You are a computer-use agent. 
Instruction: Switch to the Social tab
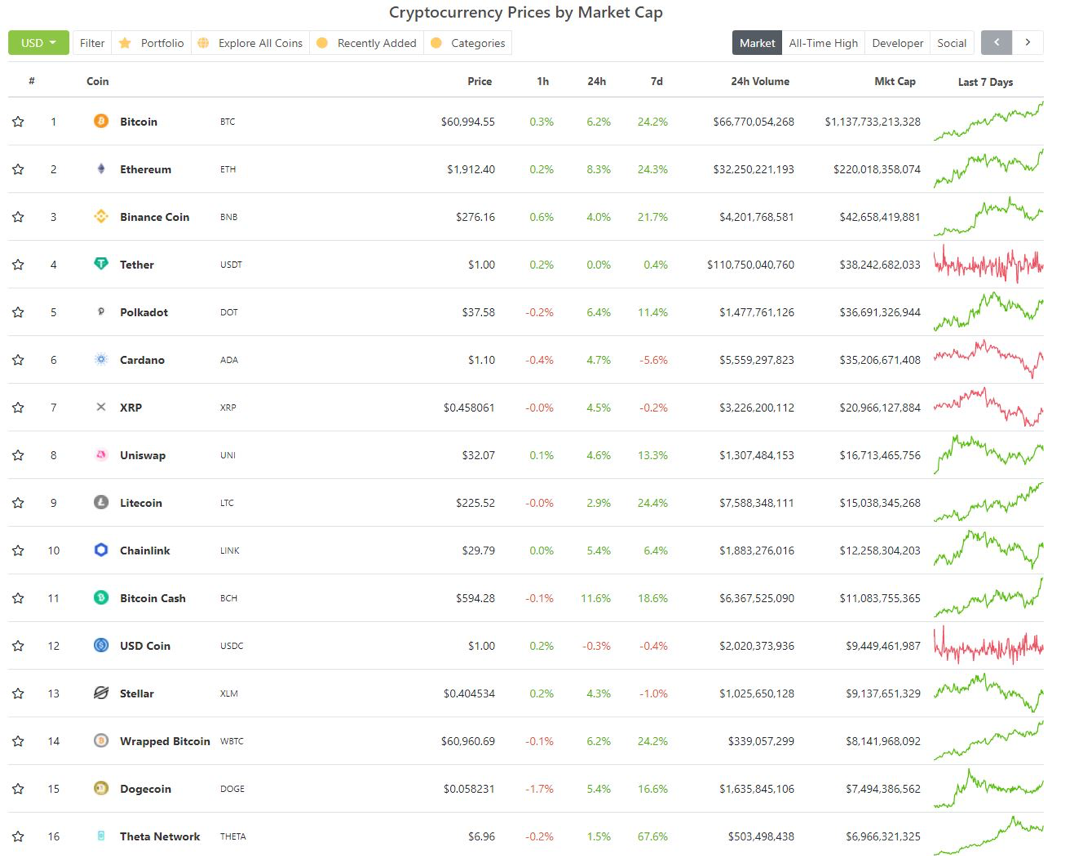(x=951, y=43)
